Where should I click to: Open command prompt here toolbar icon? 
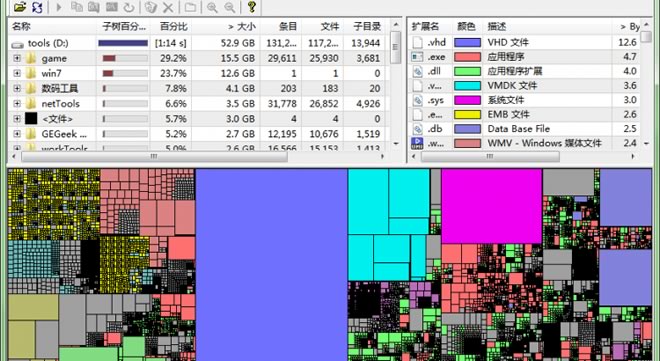coord(111,7)
